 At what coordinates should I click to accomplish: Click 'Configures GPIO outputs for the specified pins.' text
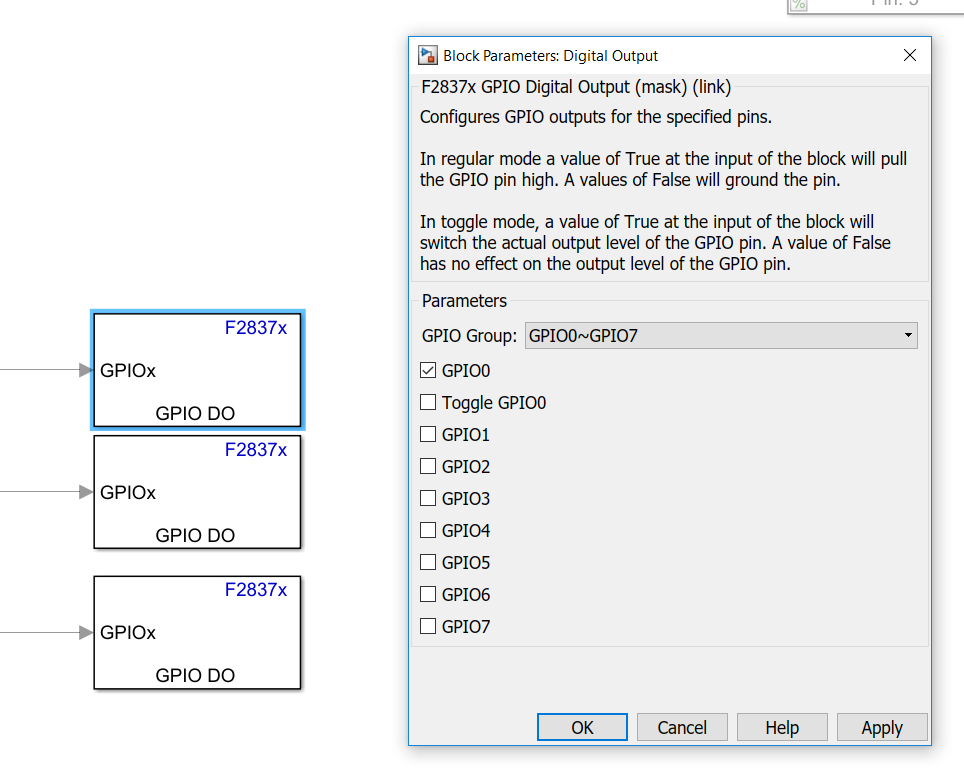click(x=596, y=117)
